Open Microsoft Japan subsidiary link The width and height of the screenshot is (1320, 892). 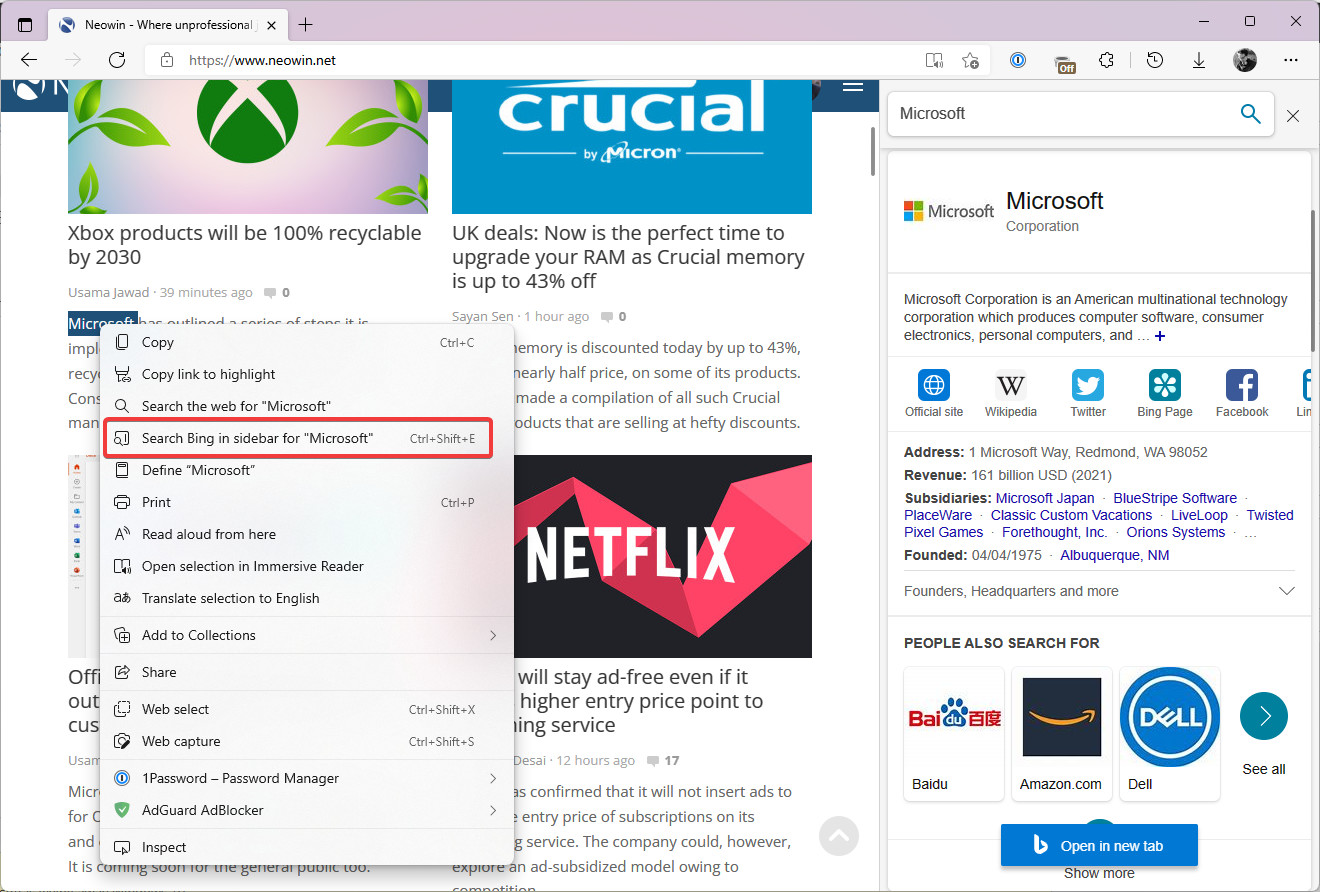1045,498
